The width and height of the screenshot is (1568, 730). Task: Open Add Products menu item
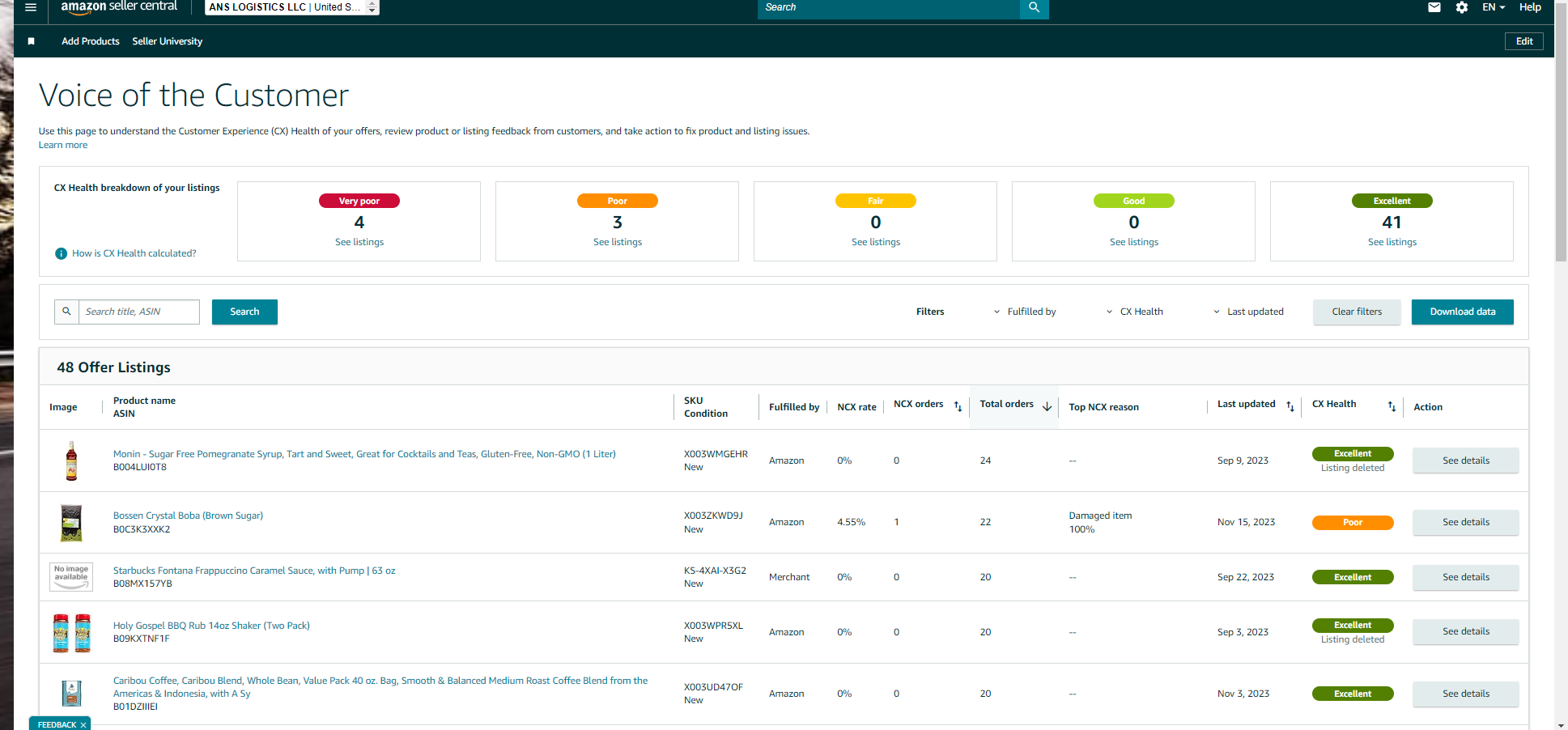click(91, 41)
